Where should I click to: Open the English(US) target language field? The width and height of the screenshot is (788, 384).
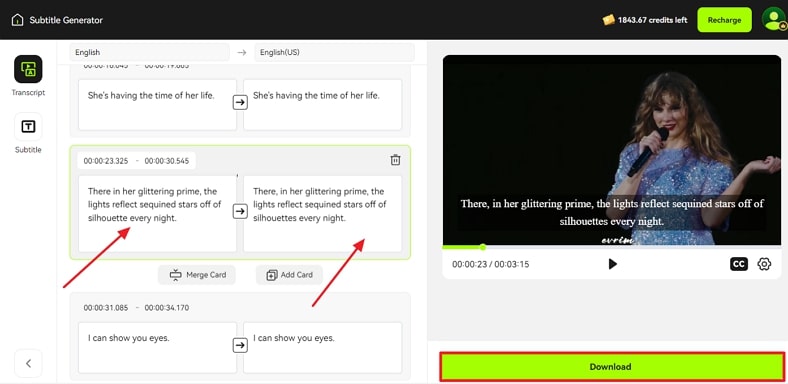[335, 52]
